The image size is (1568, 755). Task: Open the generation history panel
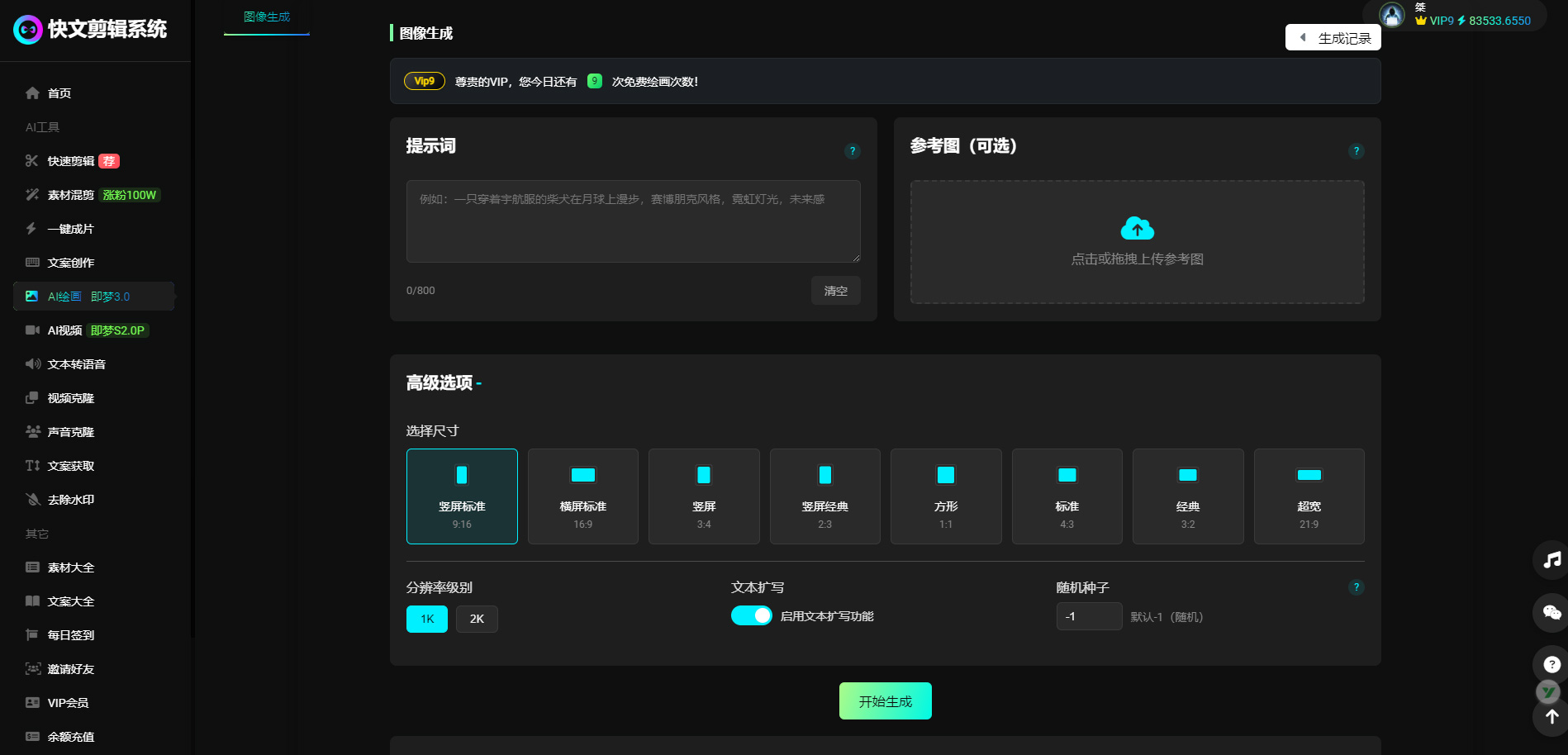click(x=1333, y=38)
